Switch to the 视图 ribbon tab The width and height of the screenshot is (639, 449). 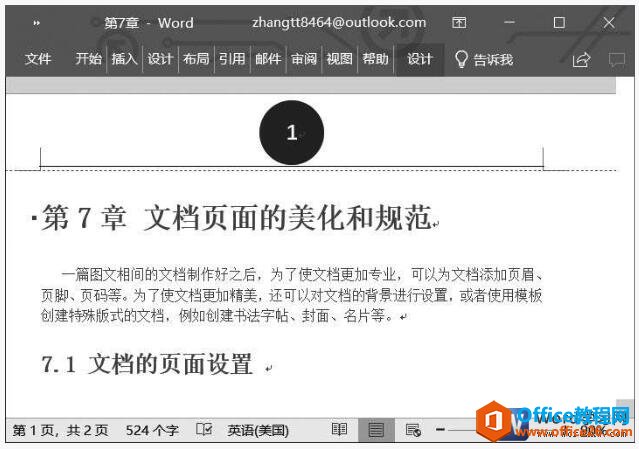pyautogui.click(x=339, y=59)
